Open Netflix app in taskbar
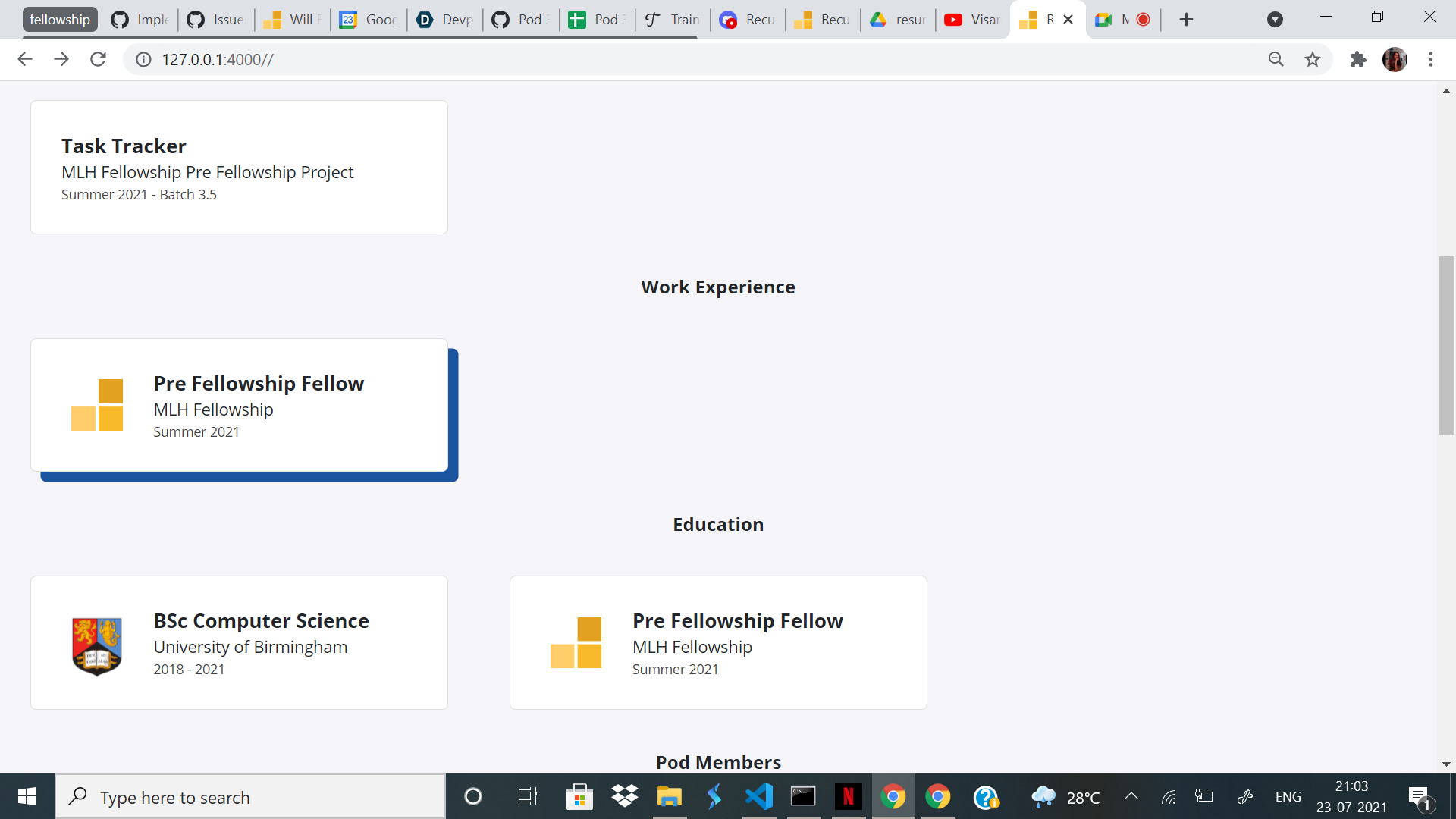 pos(848,796)
